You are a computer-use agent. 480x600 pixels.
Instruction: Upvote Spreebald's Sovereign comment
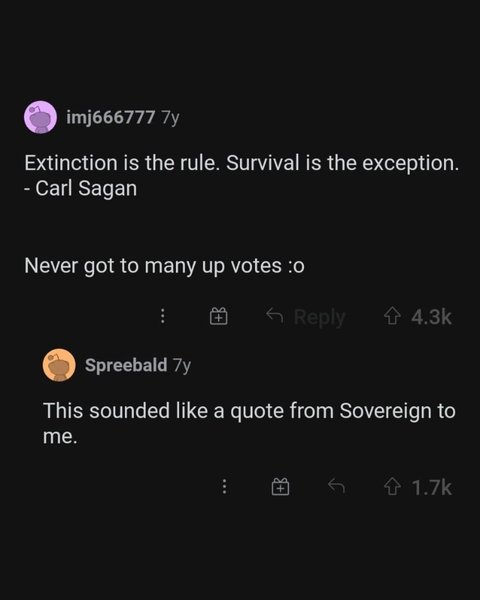pyautogui.click(x=392, y=487)
